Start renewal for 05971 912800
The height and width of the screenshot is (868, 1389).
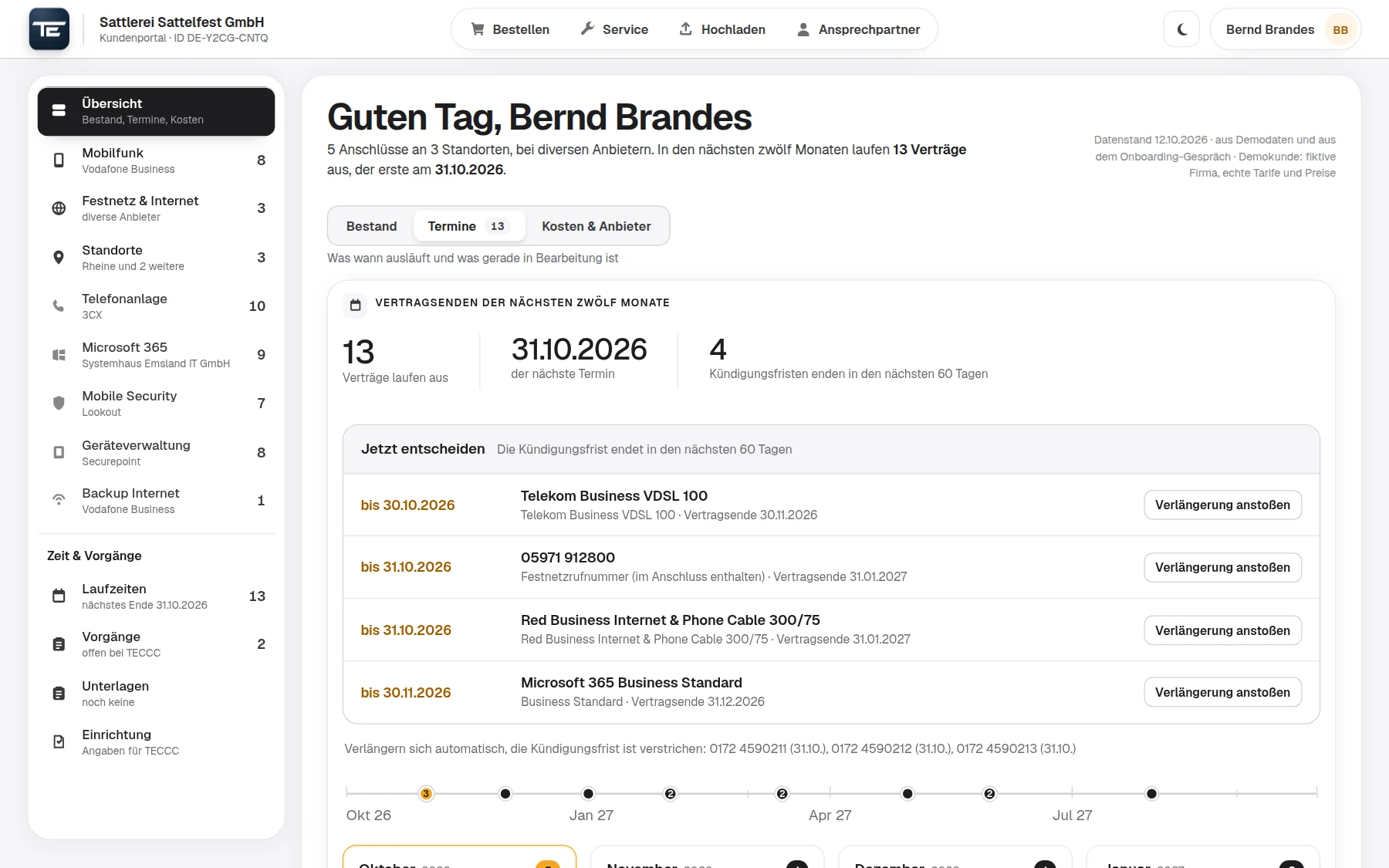pos(1222,568)
